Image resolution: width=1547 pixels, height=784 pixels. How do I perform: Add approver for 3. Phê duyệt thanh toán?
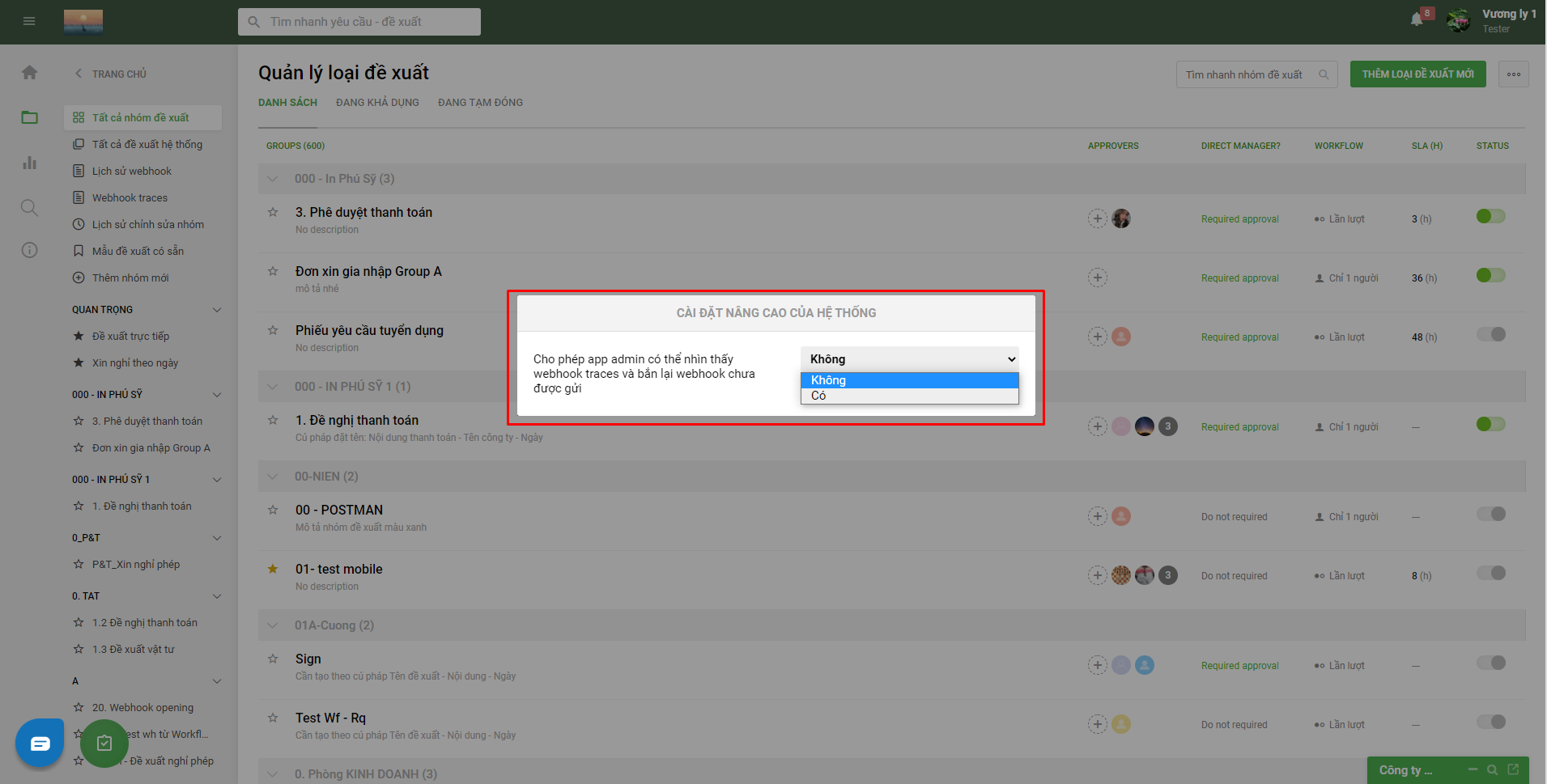[1097, 218]
